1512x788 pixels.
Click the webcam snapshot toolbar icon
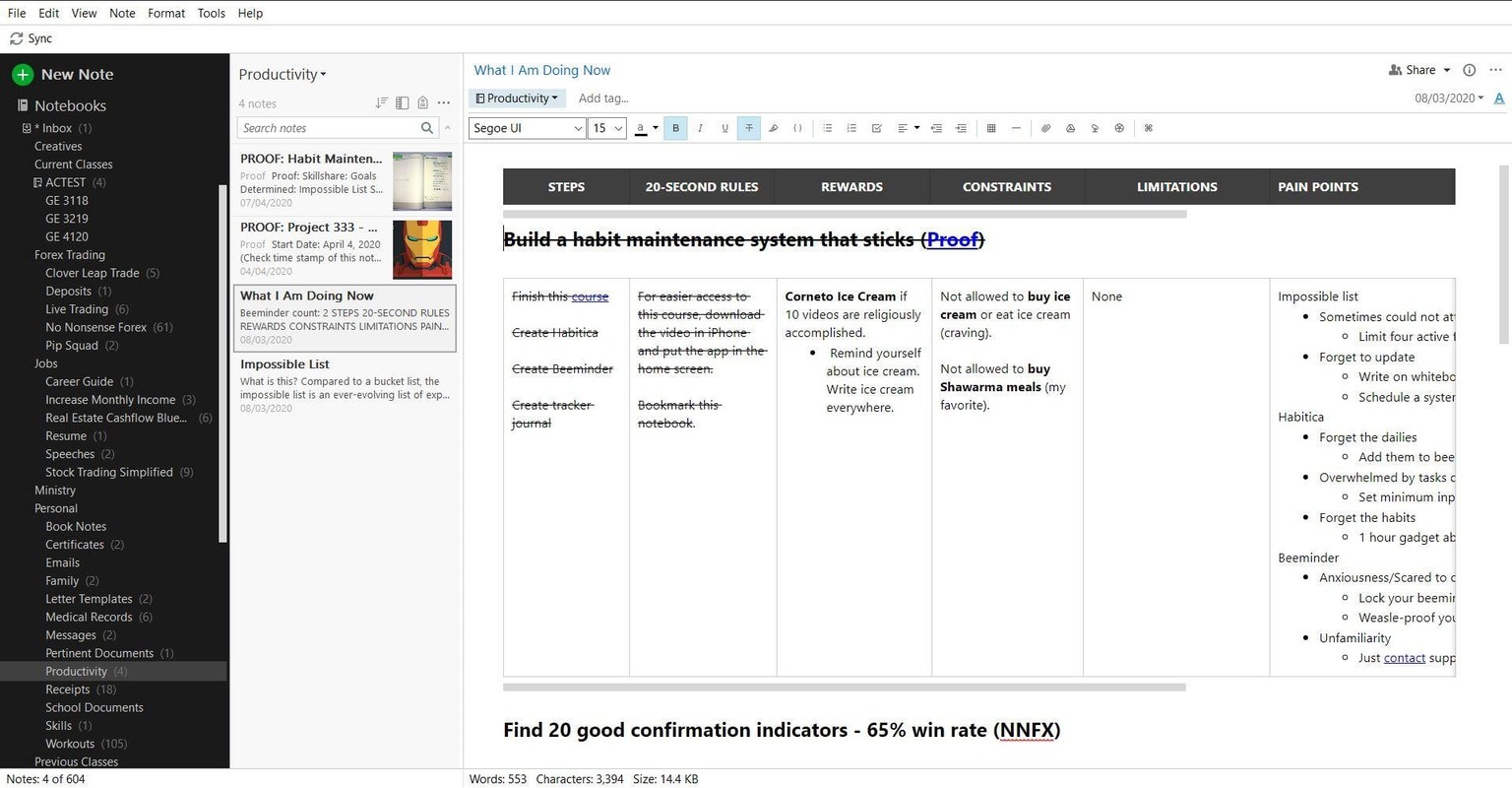pyautogui.click(x=1095, y=128)
